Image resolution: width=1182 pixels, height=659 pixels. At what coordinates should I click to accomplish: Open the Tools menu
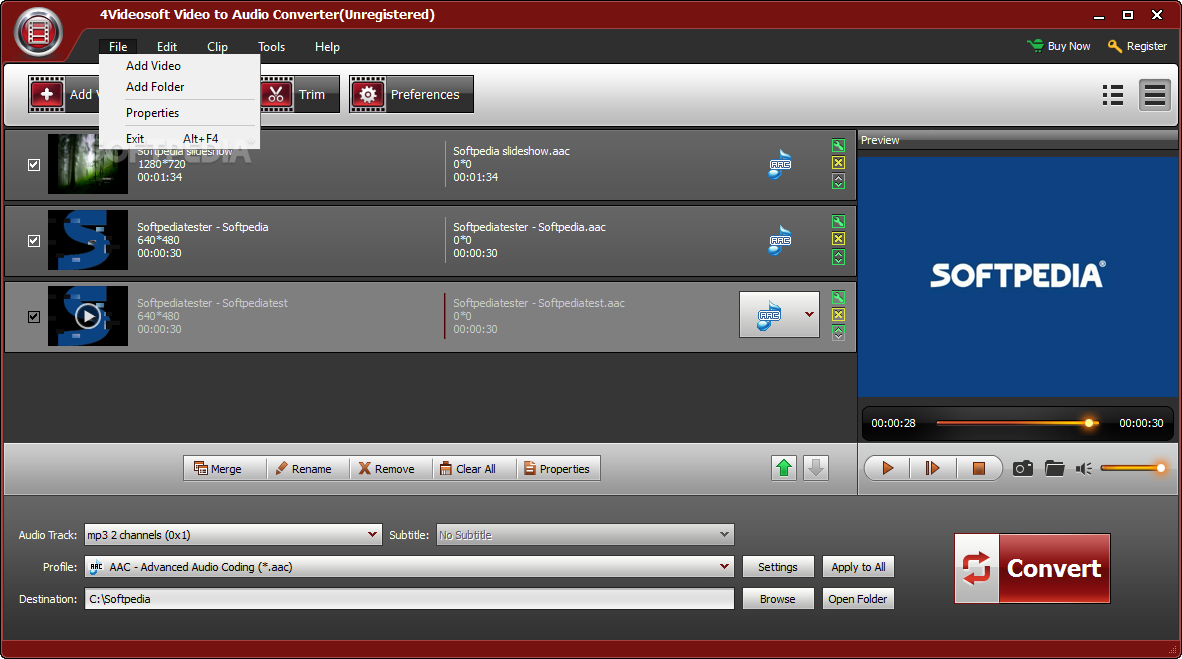pyautogui.click(x=271, y=47)
